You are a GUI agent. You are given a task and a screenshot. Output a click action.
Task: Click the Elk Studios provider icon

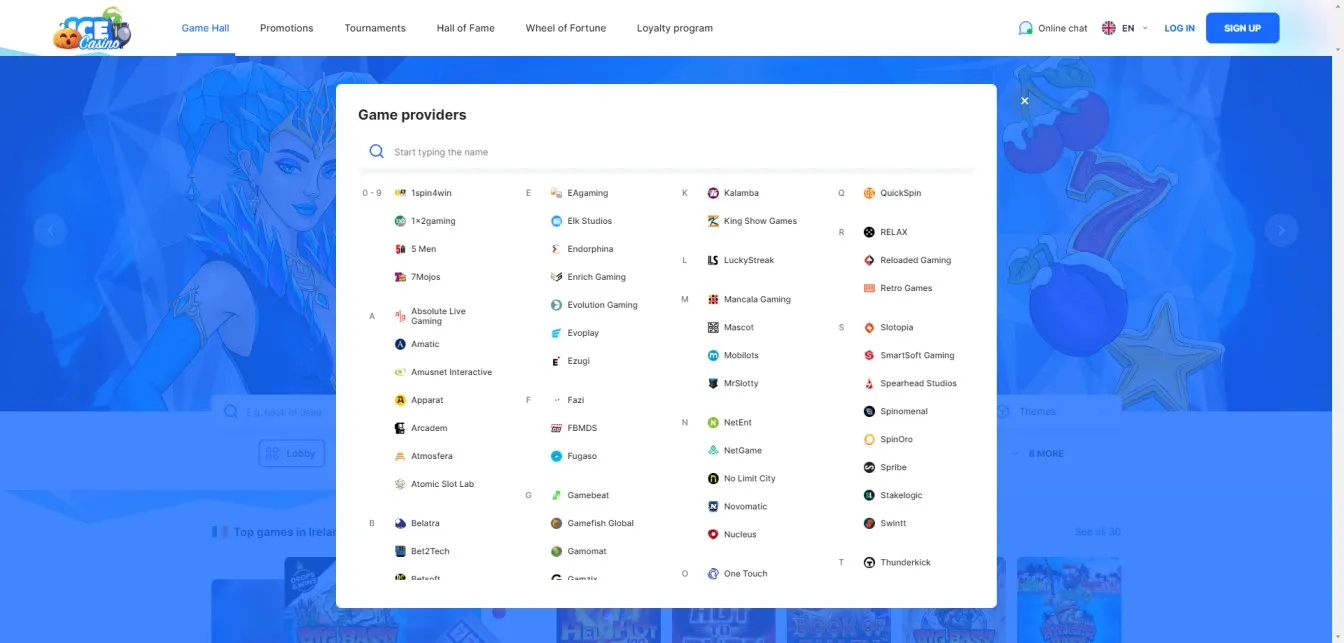pyautogui.click(x=557, y=221)
